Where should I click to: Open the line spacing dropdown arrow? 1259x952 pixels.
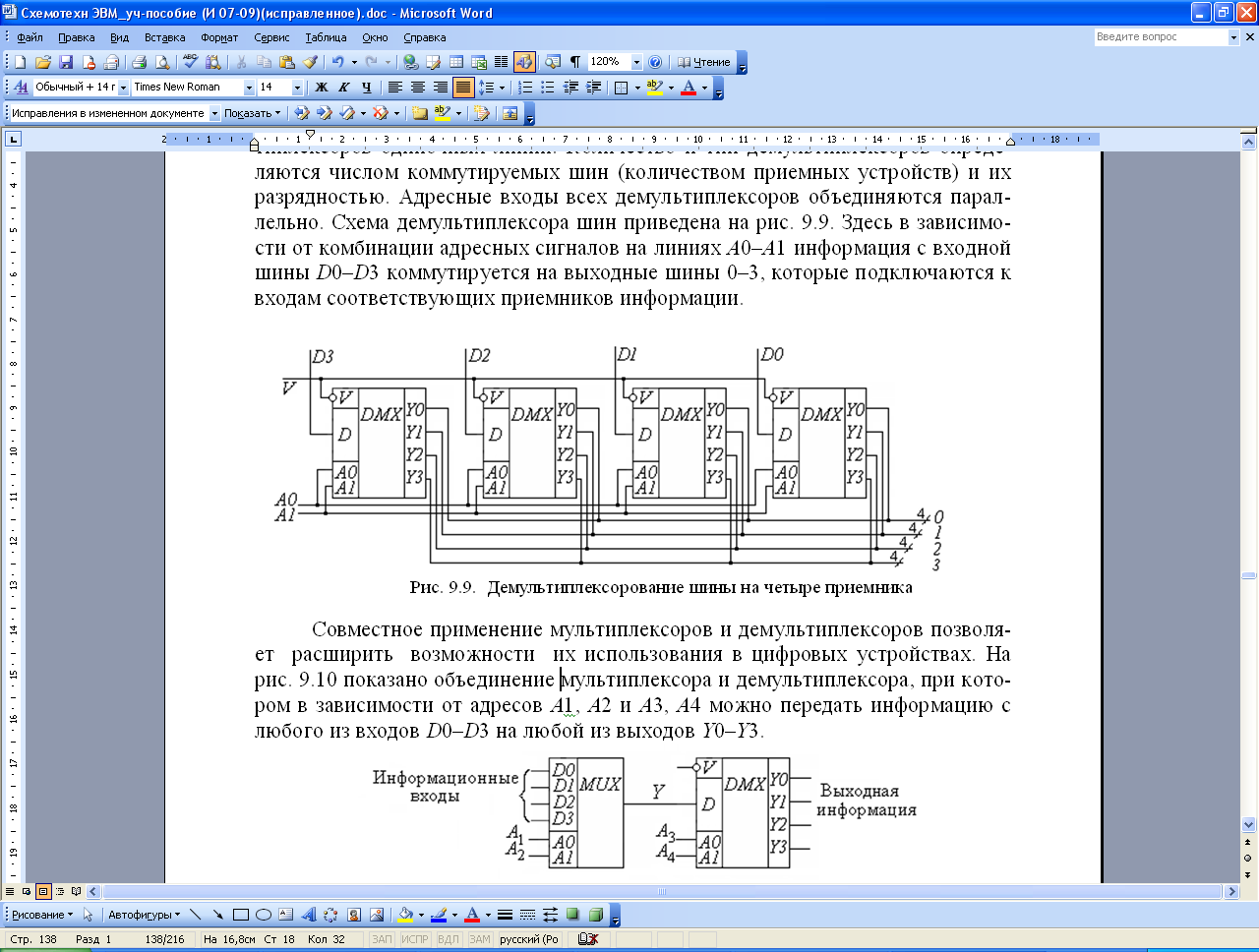(502, 88)
